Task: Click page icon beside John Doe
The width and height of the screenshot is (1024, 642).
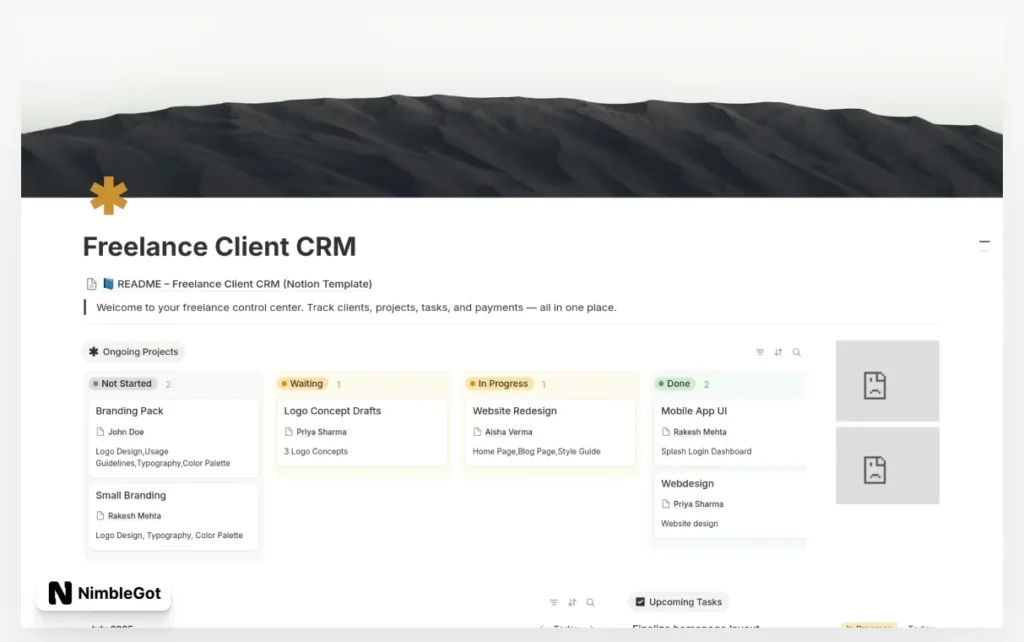Action: click(x=100, y=432)
